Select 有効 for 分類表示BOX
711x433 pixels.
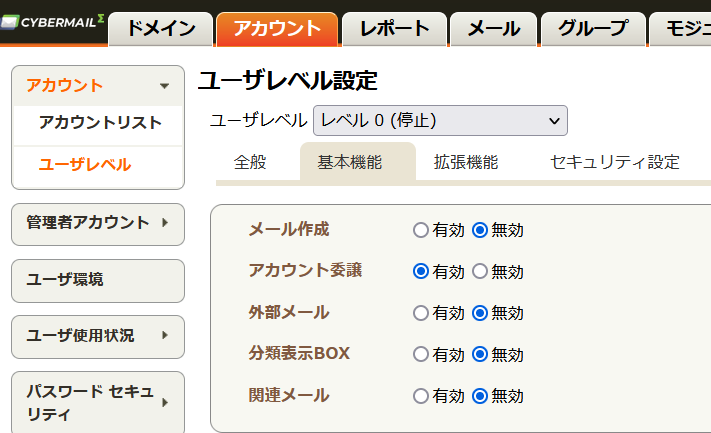[421, 355]
